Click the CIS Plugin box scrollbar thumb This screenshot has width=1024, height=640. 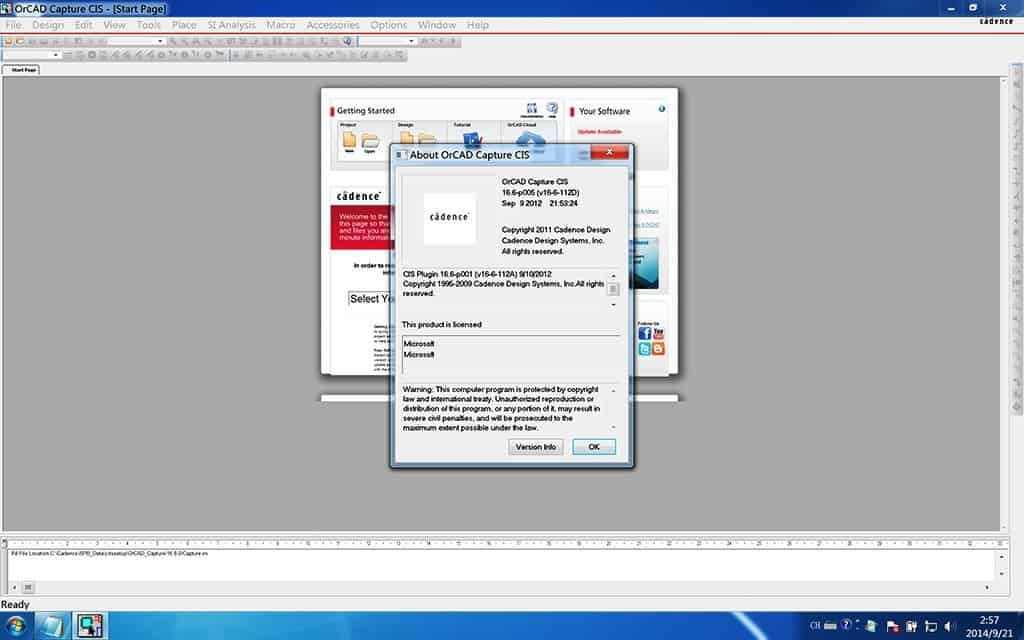(613, 289)
